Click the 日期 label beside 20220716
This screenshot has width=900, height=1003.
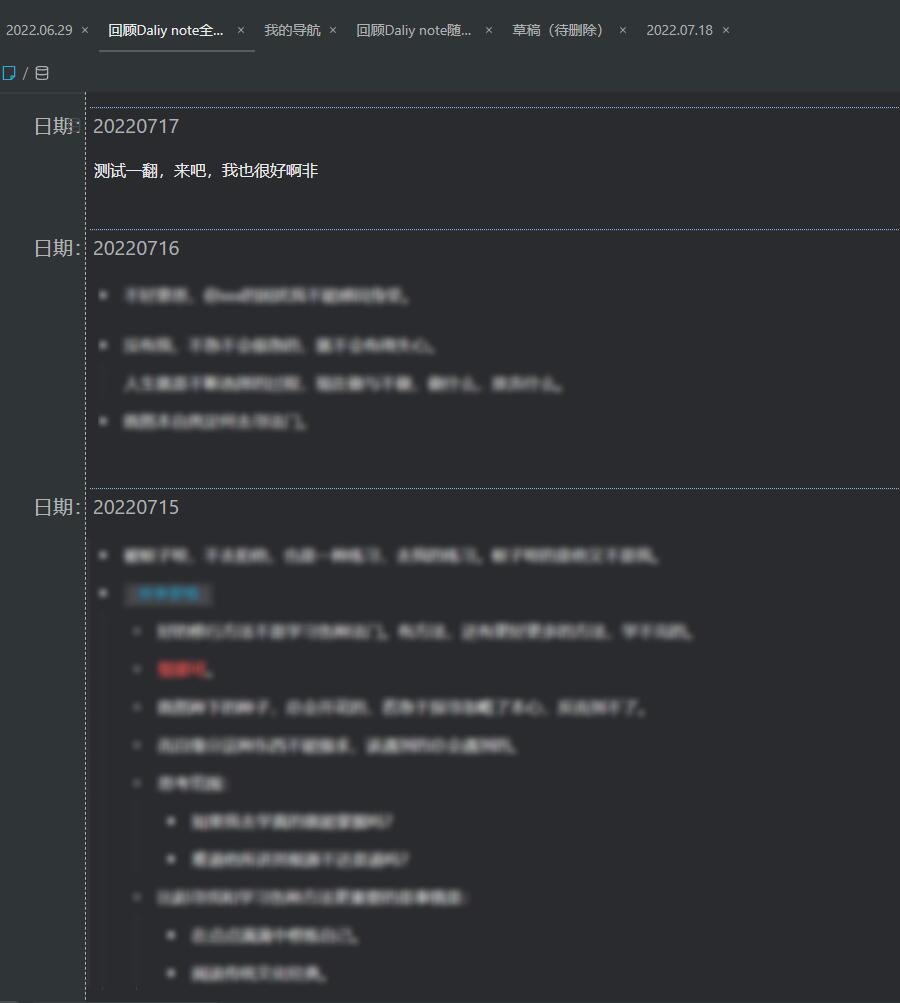tap(58, 248)
